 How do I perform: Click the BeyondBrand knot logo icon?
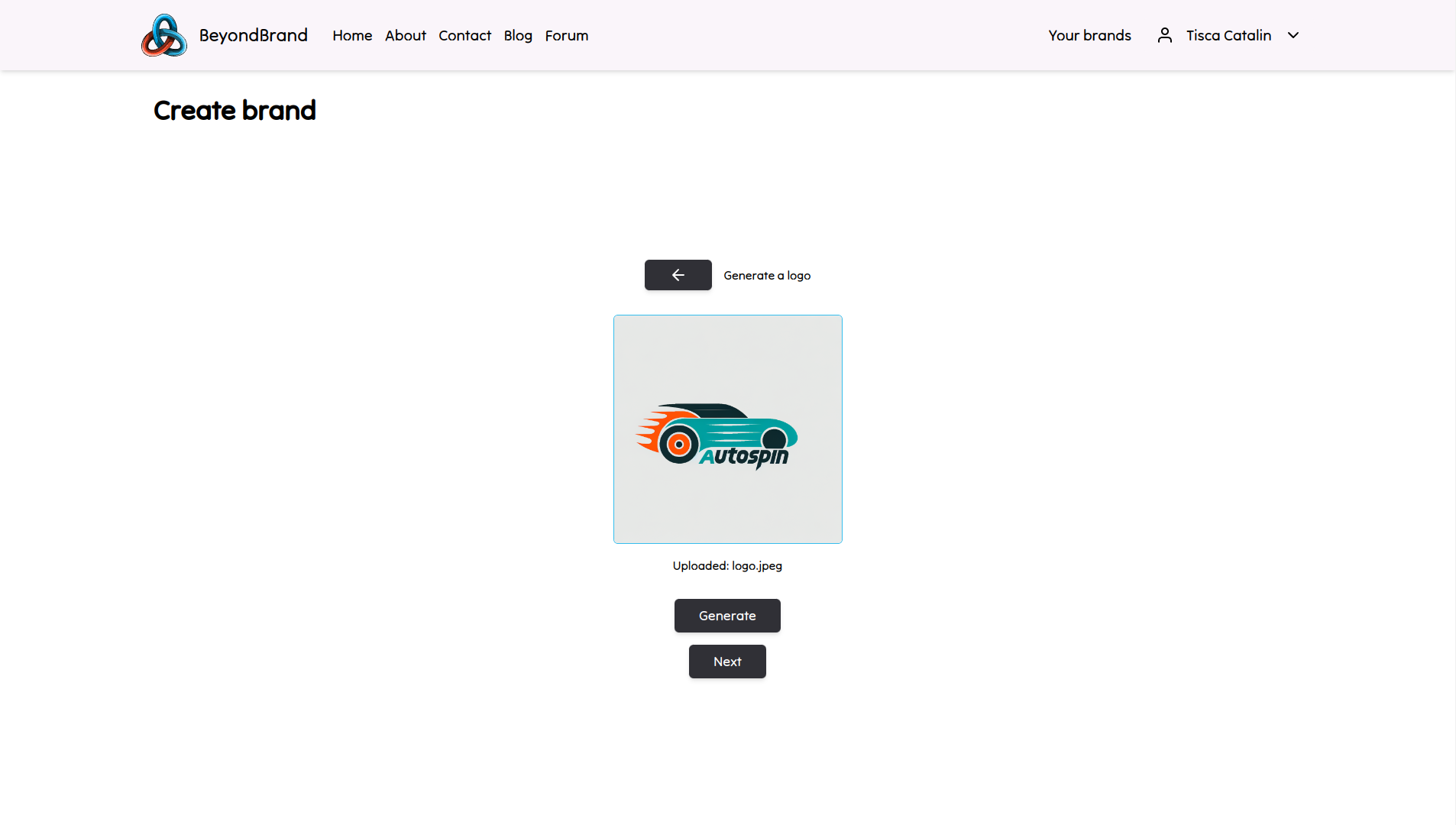[x=163, y=36]
